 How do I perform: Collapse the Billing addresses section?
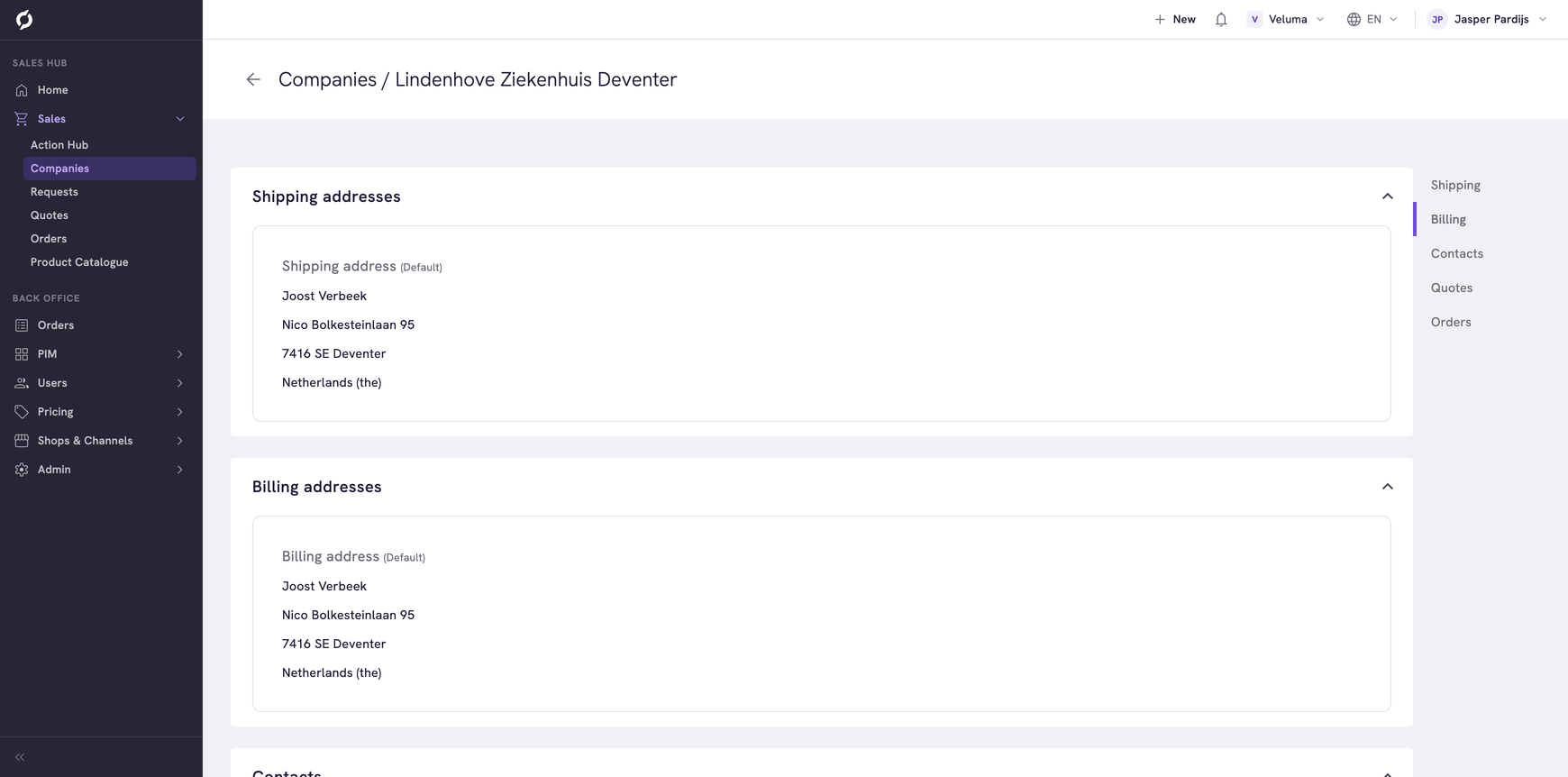(1388, 487)
